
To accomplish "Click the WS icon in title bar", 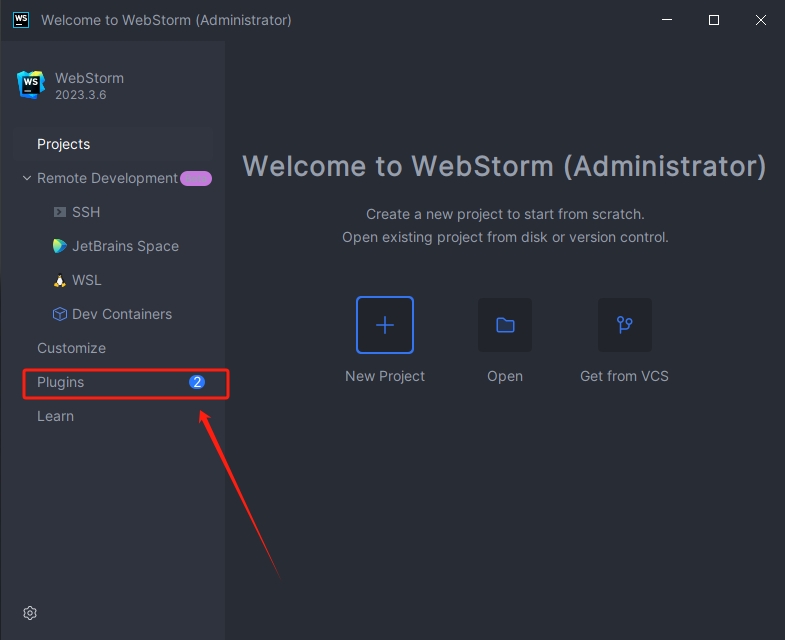I will coord(20,19).
